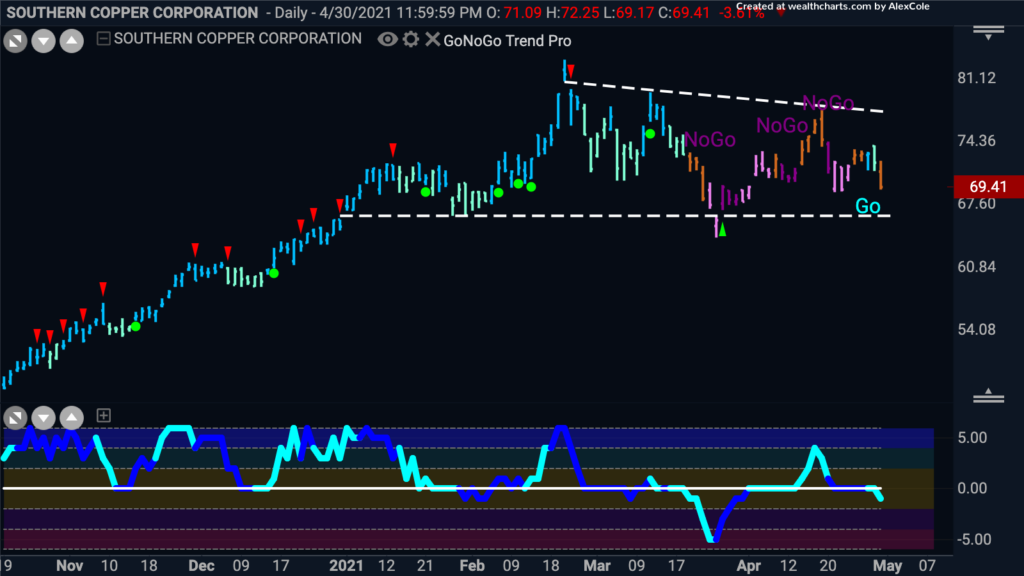Screen dimensions: 1024x576
Task: Click the 60.84 price axis label
Action: 976,266
